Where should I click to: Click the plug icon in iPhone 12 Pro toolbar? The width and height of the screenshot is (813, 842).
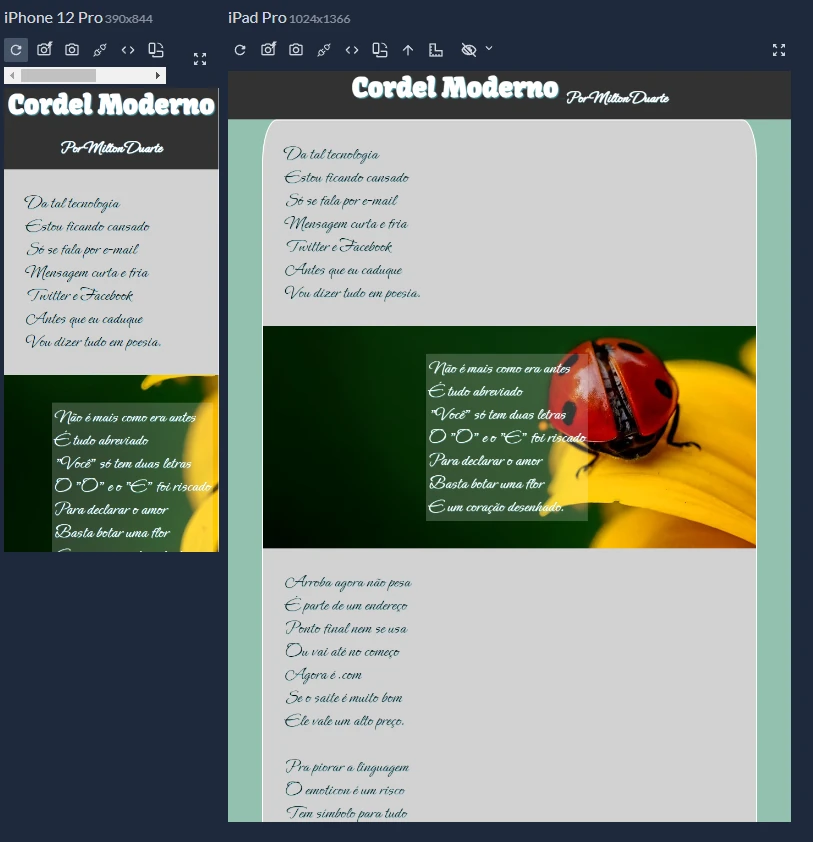(x=100, y=50)
